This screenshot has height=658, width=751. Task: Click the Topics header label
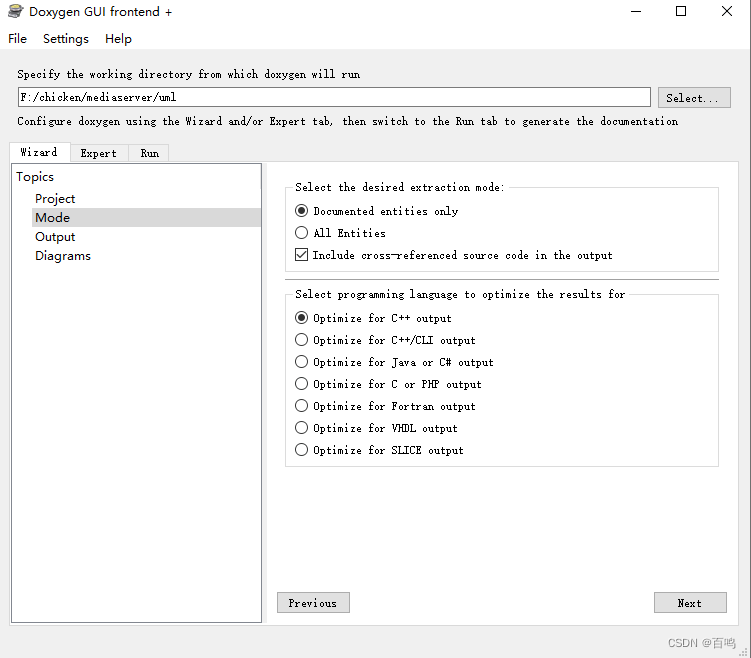click(x=35, y=177)
